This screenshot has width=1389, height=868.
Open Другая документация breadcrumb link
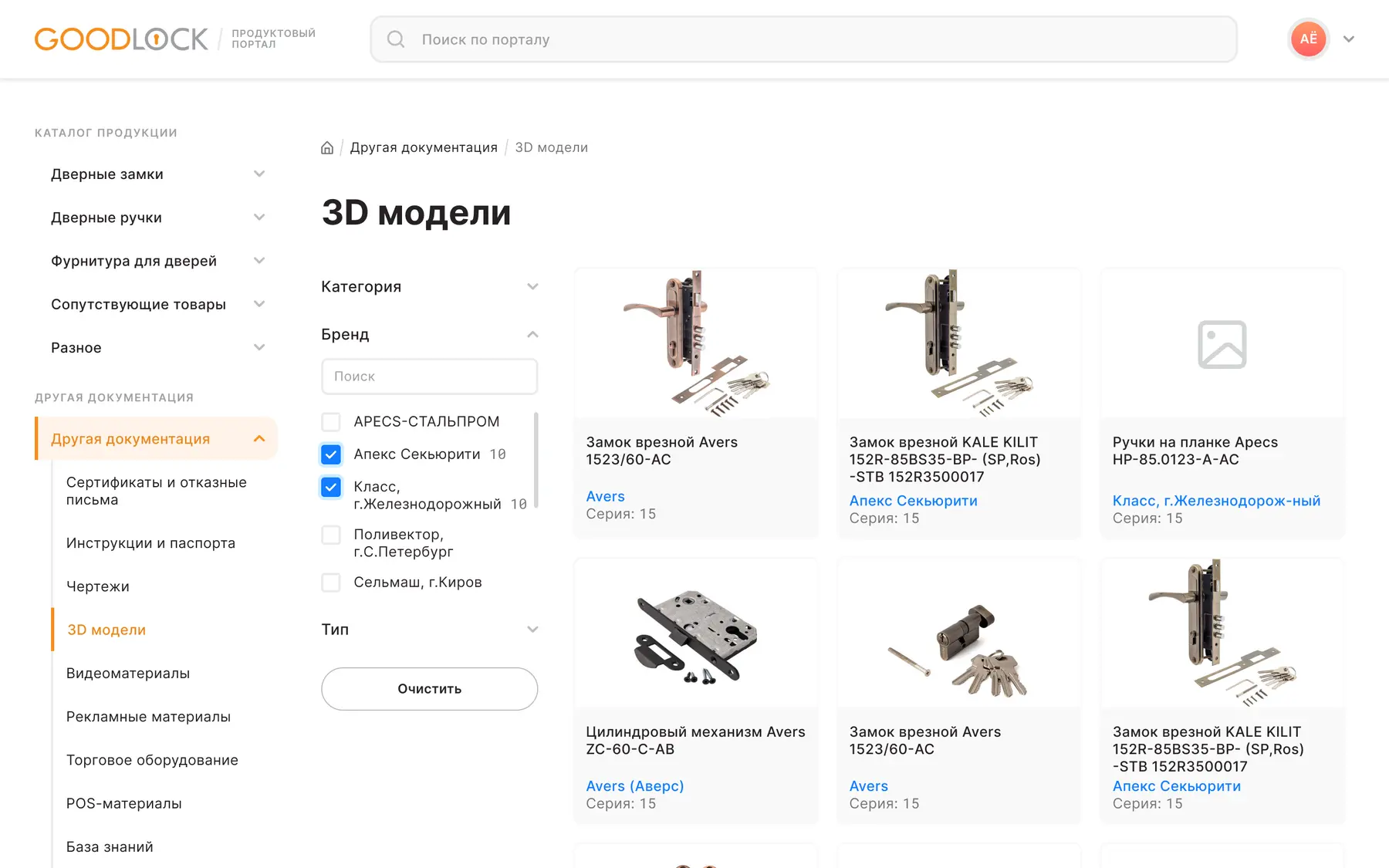[x=424, y=147]
